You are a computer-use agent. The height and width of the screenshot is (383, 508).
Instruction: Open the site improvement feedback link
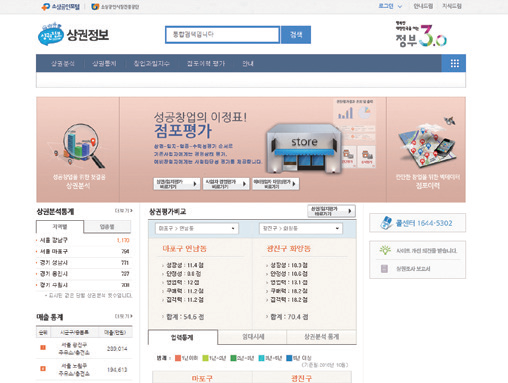(427, 250)
